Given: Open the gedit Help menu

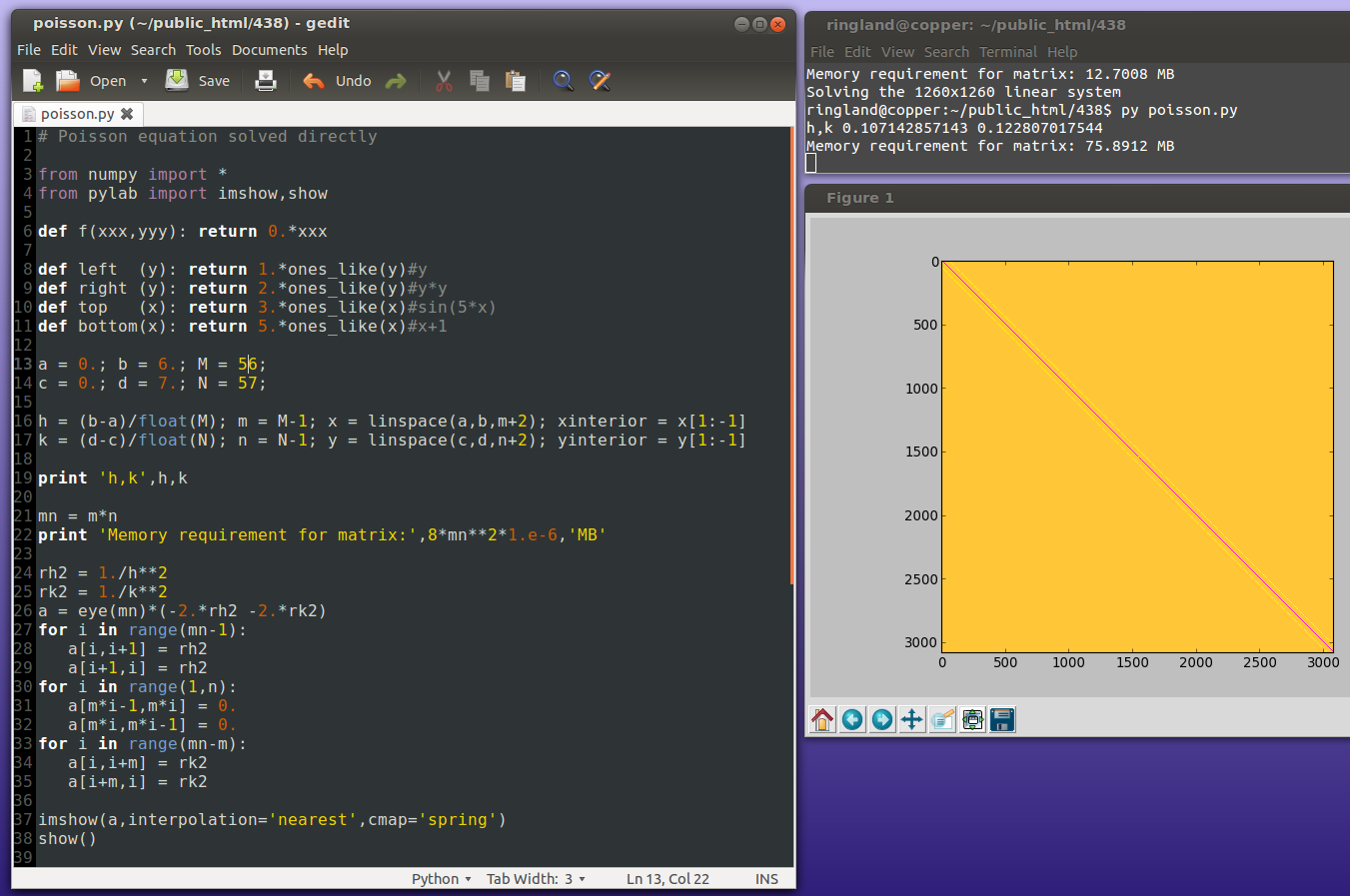Looking at the screenshot, I should tap(333, 50).
